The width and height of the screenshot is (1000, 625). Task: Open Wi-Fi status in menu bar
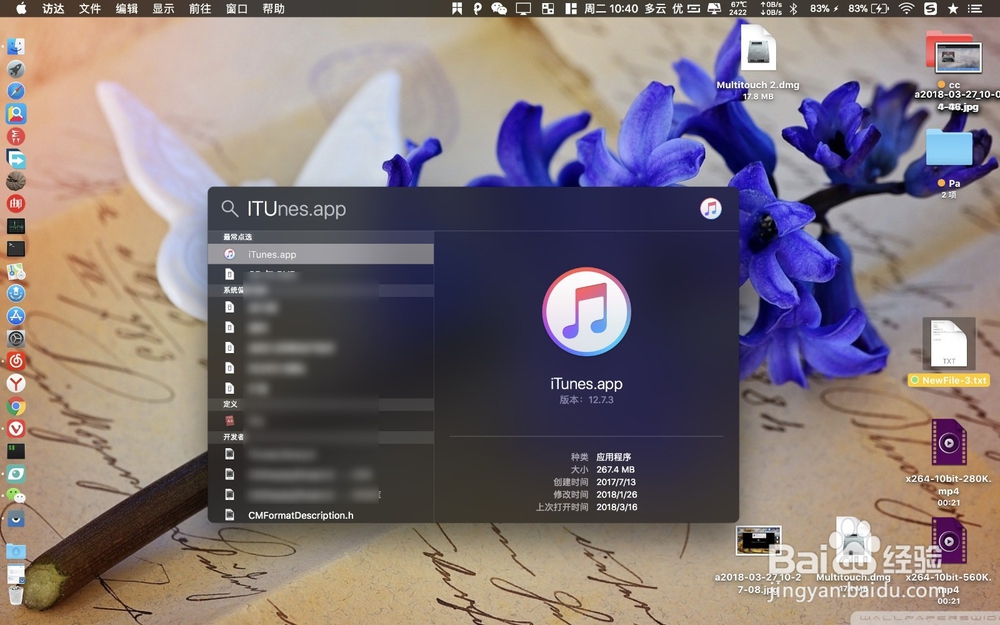(906, 8)
